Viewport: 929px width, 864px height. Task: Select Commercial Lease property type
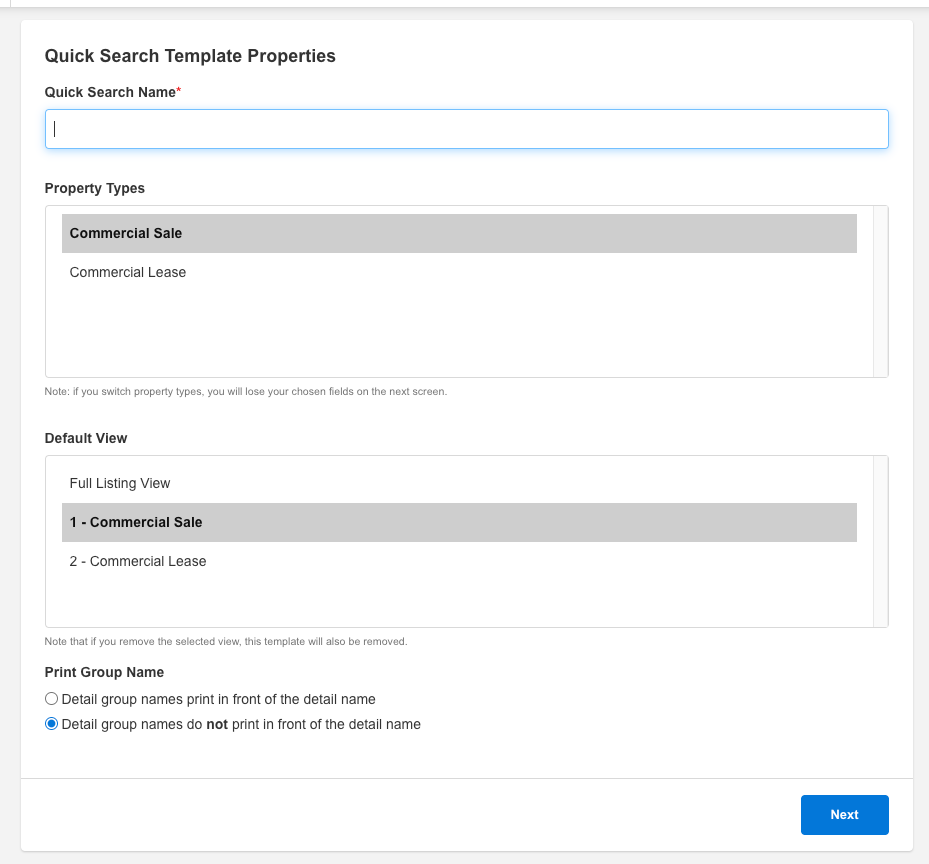click(x=459, y=273)
